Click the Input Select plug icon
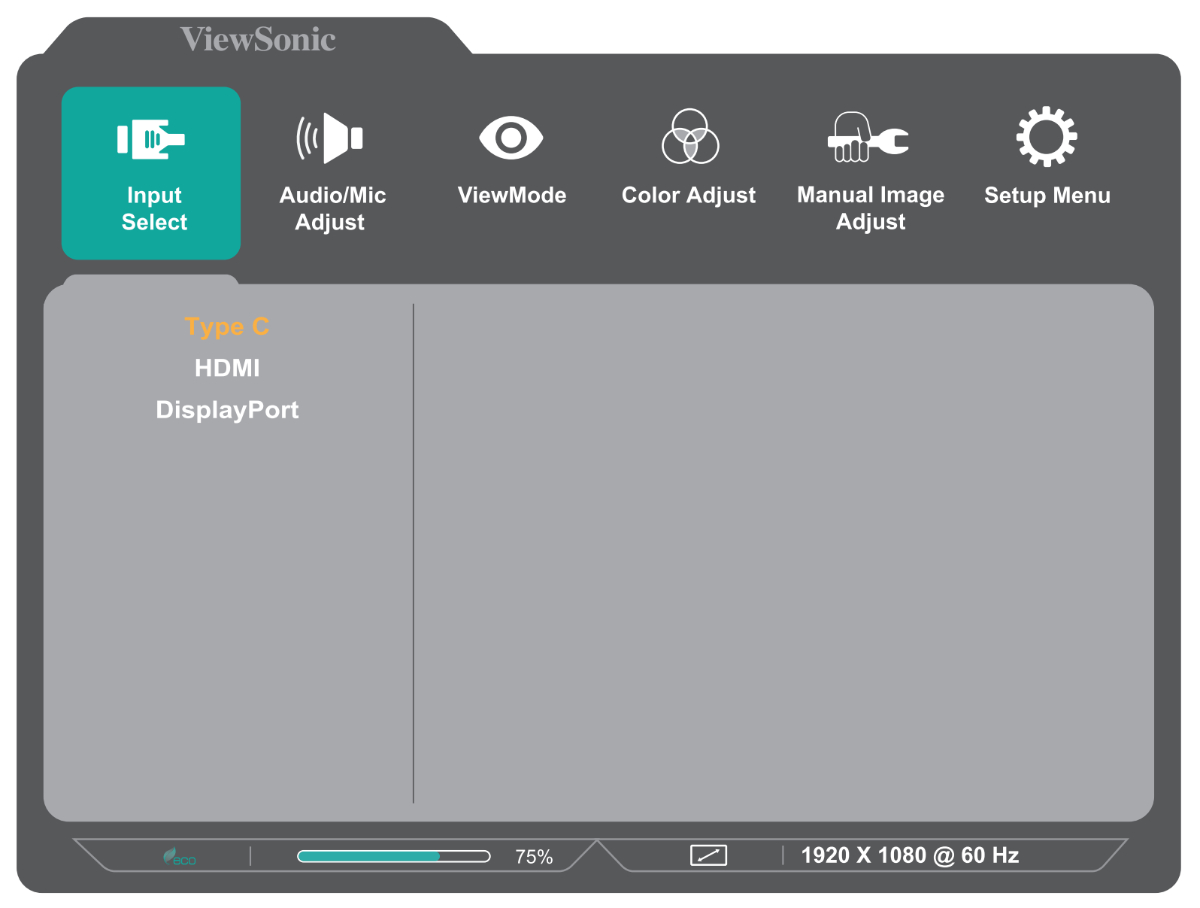The height and width of the screenshot is (908, 1200). 151,139
